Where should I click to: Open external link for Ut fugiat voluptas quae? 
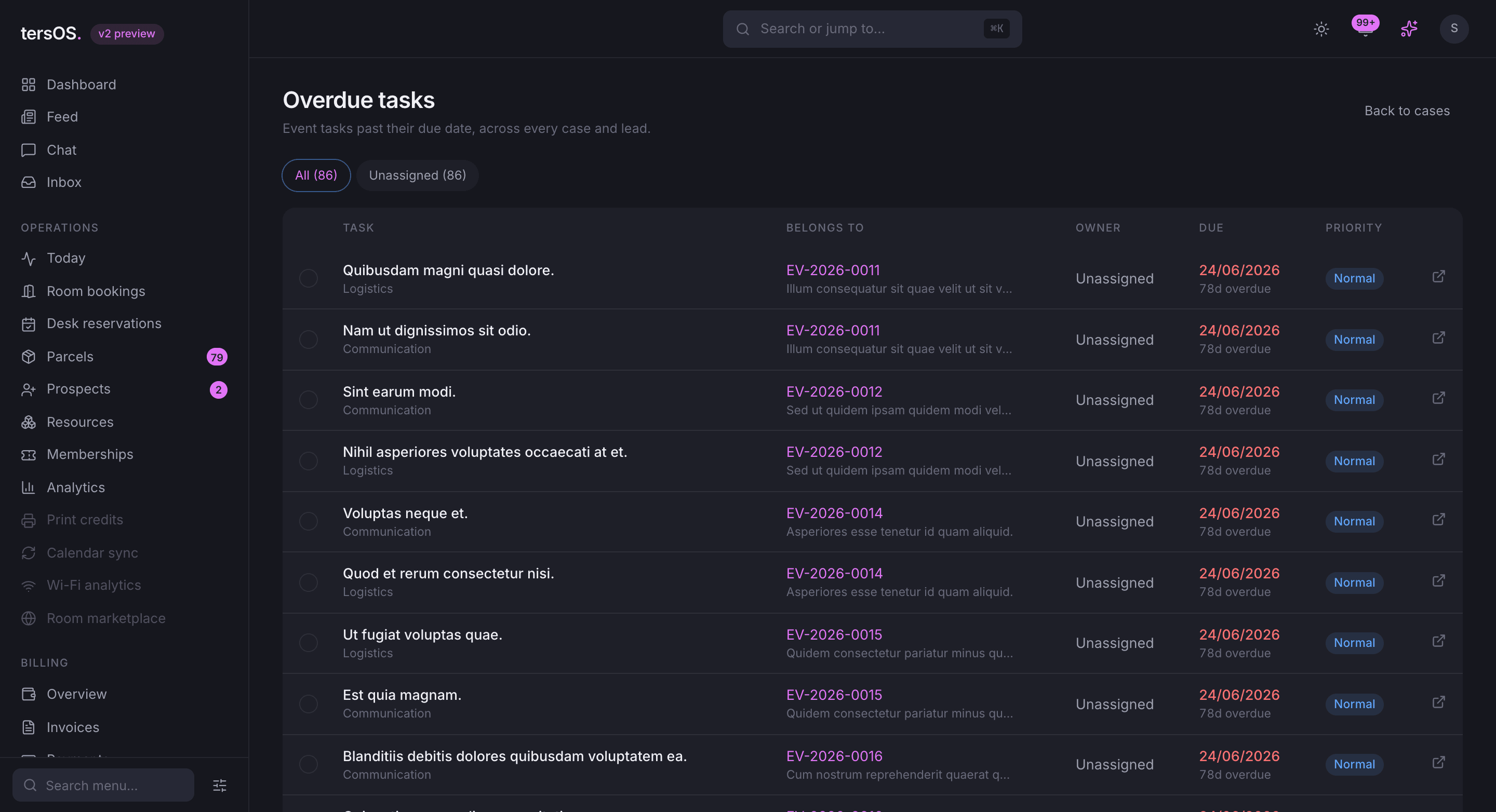(x=1438, y=641)
